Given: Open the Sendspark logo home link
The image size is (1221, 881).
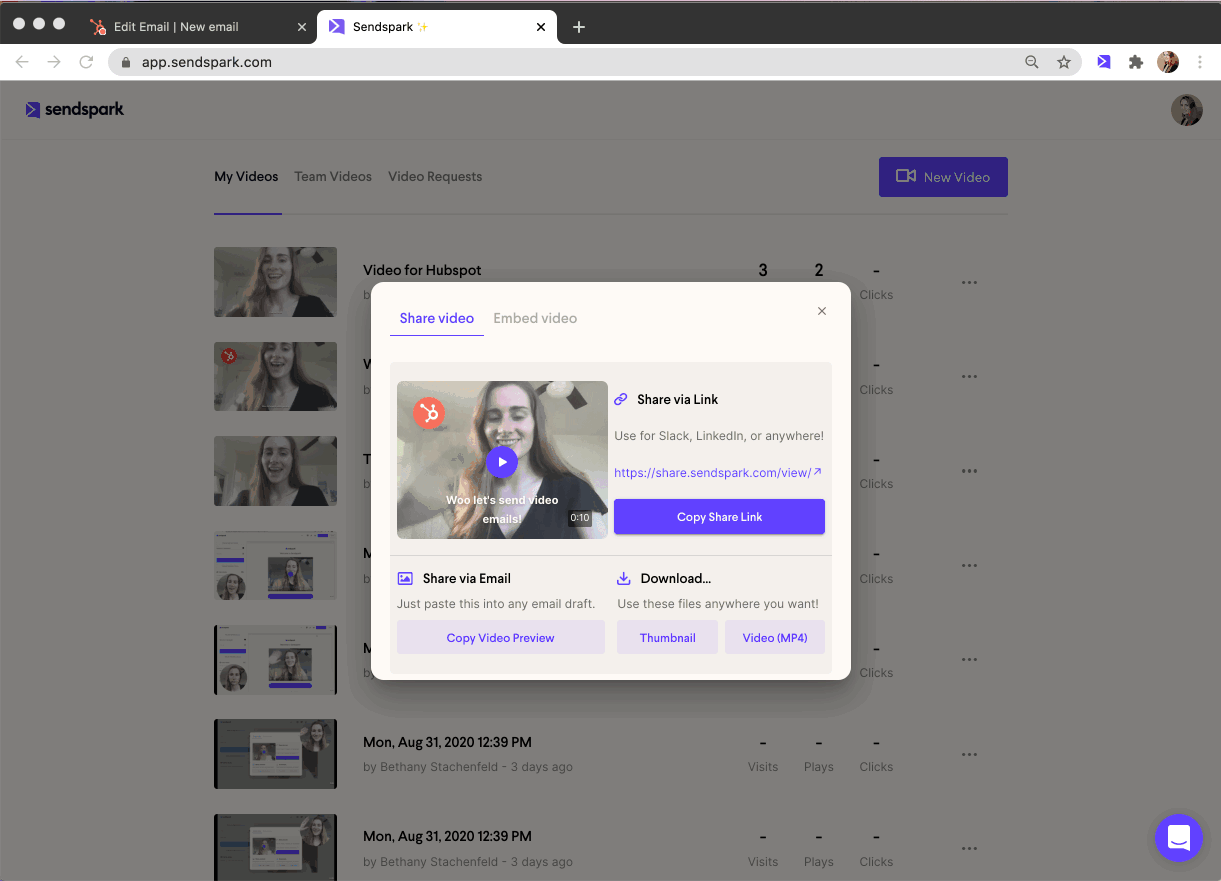Looking at the screenshot, I should [75, 110].
